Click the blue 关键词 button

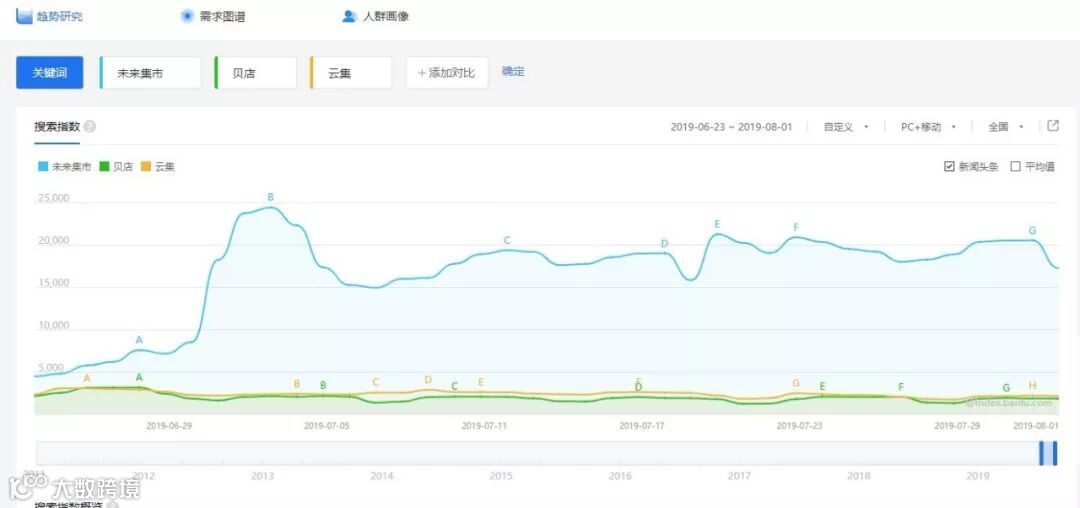coord(50,72)
